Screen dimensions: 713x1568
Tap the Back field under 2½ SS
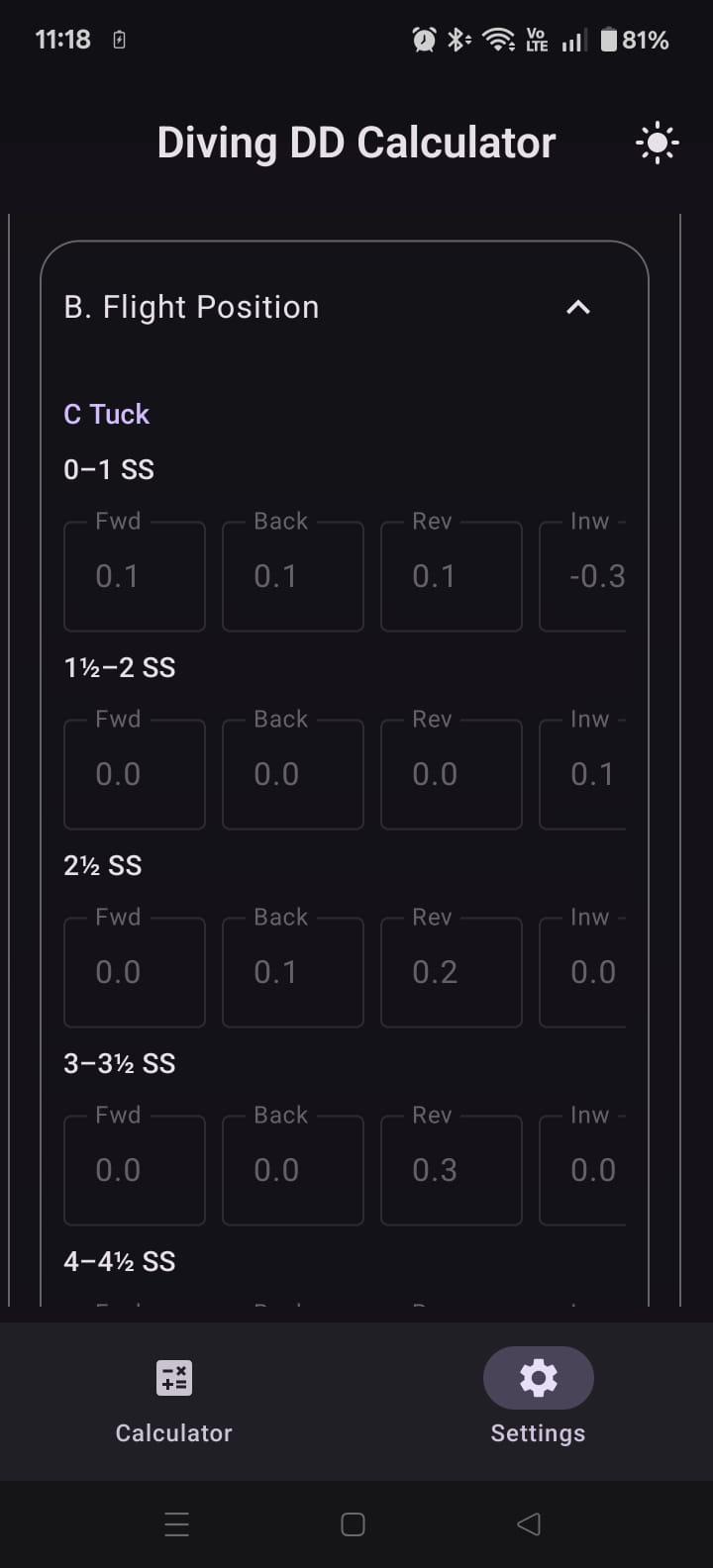(293, 972)
